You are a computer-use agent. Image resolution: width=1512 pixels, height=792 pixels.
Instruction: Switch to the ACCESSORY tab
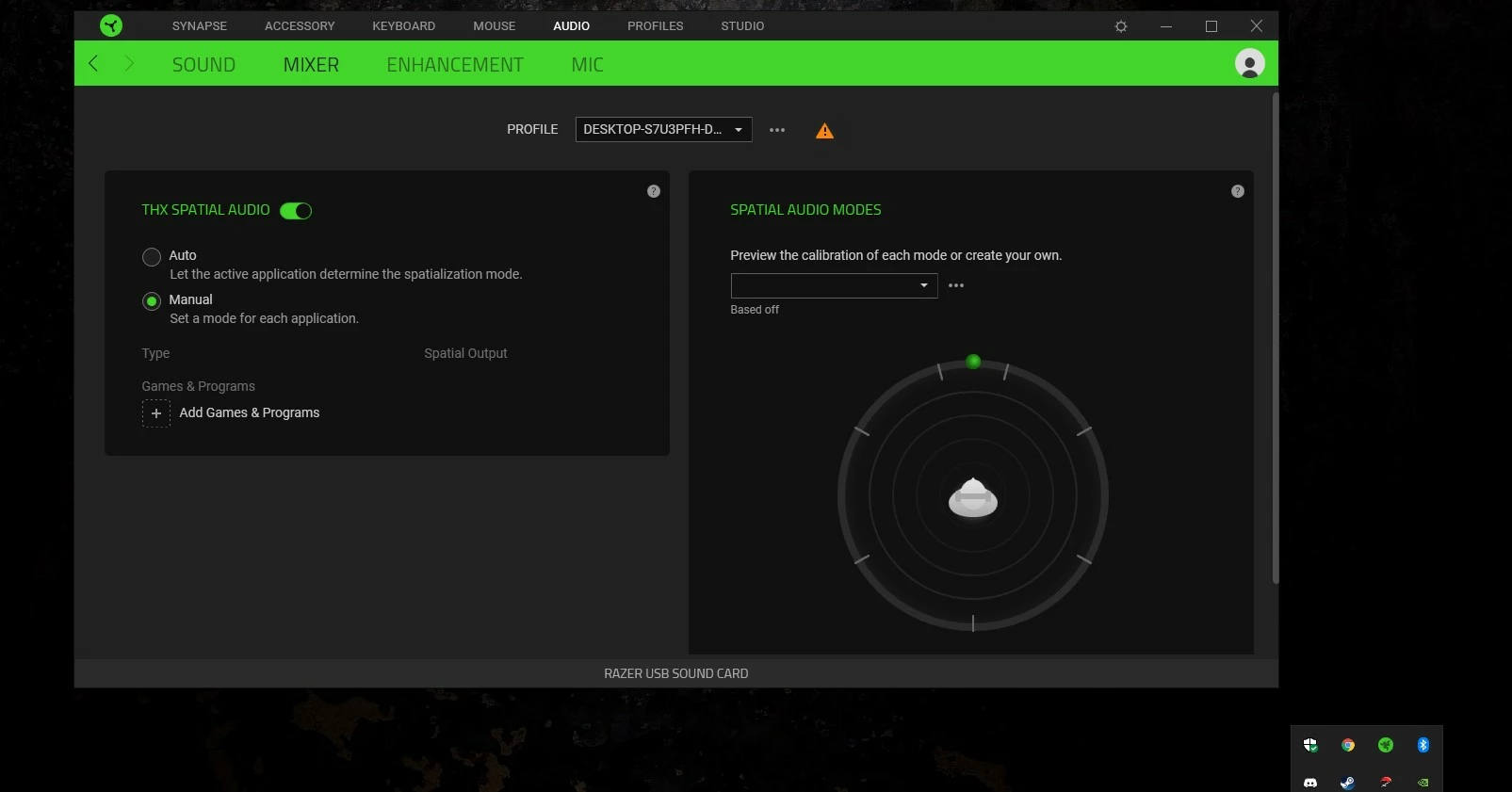click(300, 26)
